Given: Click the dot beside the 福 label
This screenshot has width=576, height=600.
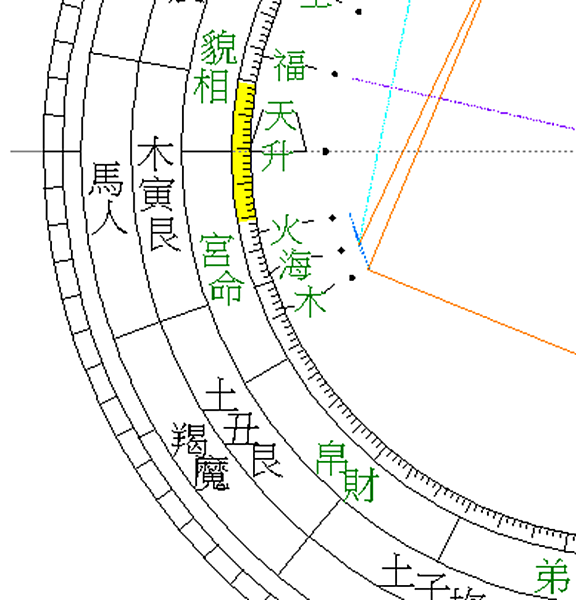Looking at the screenshot, I should (335, 74).
